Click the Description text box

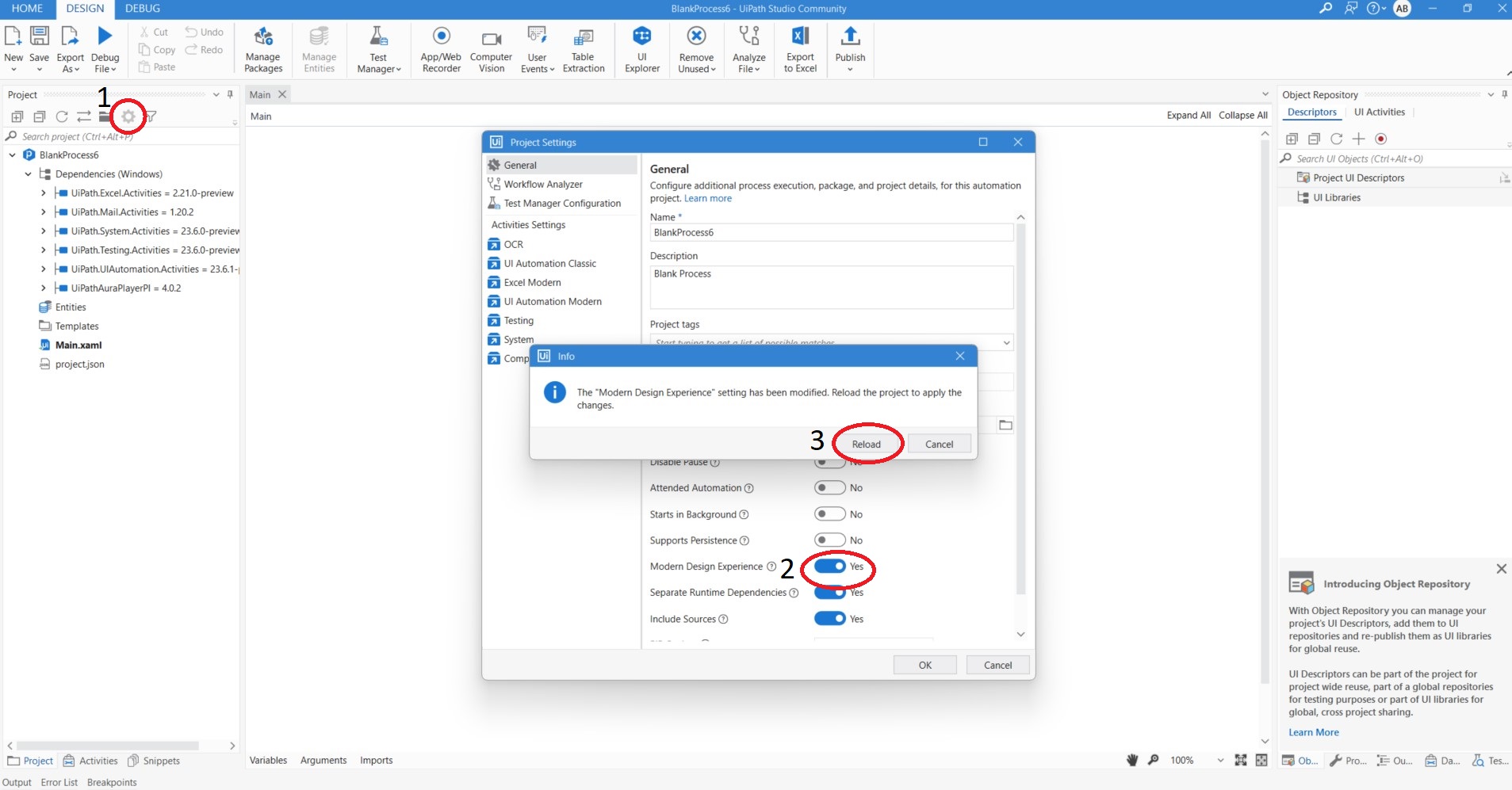(x=831, y=287)
